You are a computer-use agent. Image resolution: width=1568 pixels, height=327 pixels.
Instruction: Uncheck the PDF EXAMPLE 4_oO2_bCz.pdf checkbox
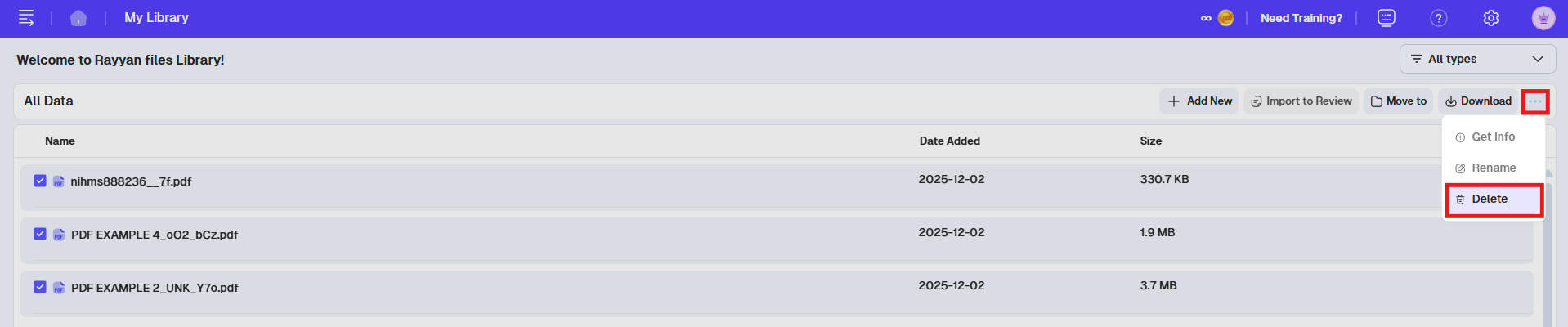tap(40, 234)
